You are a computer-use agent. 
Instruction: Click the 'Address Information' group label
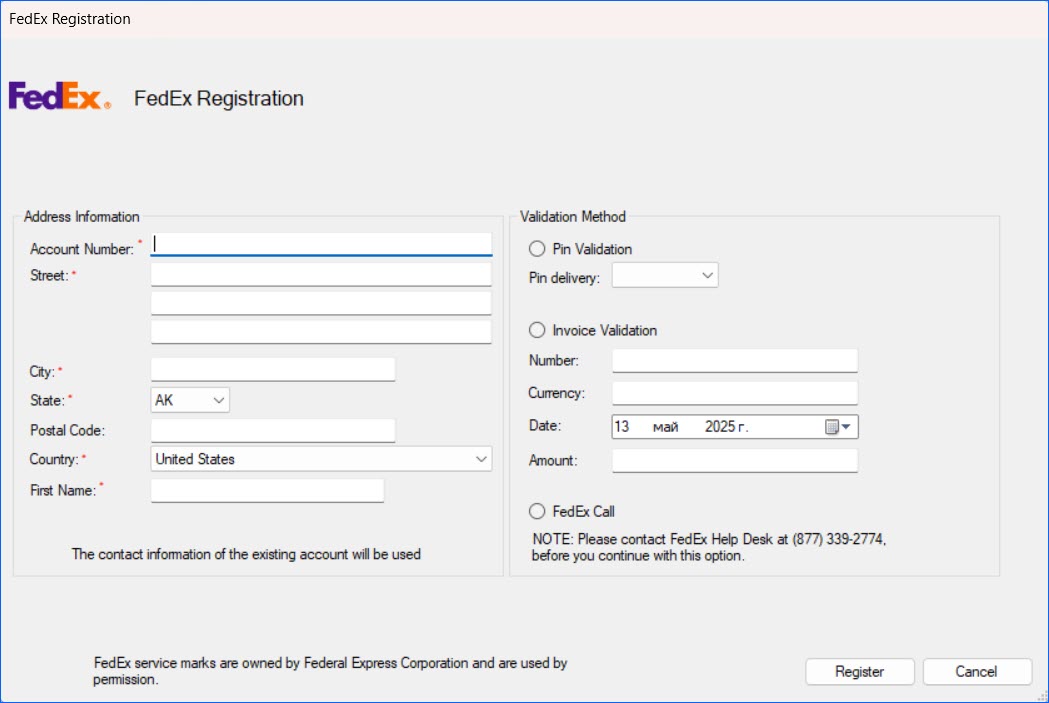tap(82, 217)
